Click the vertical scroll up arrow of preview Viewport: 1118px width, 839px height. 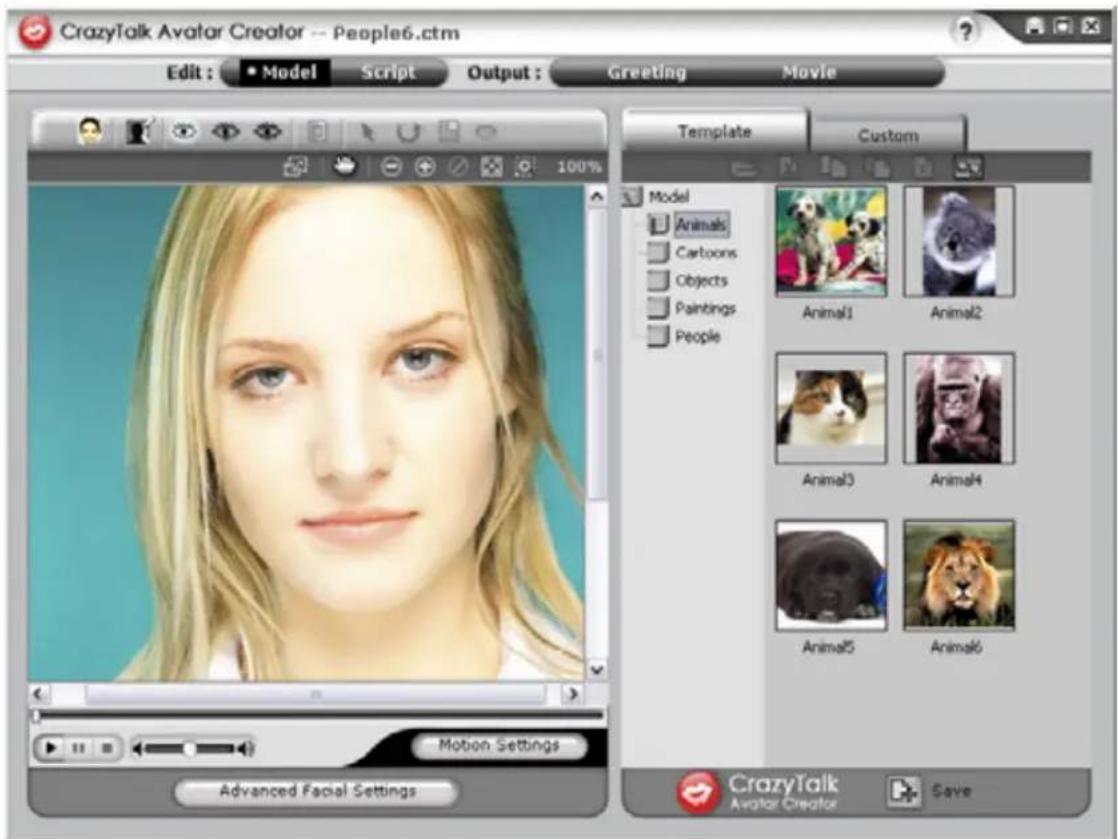tap(597, 195)
